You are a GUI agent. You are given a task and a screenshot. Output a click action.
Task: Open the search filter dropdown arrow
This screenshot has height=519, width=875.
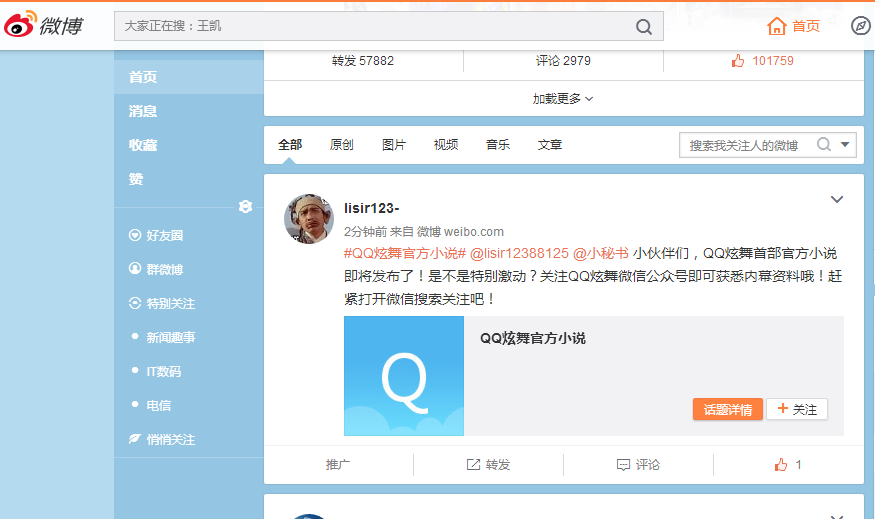point(845,145)
